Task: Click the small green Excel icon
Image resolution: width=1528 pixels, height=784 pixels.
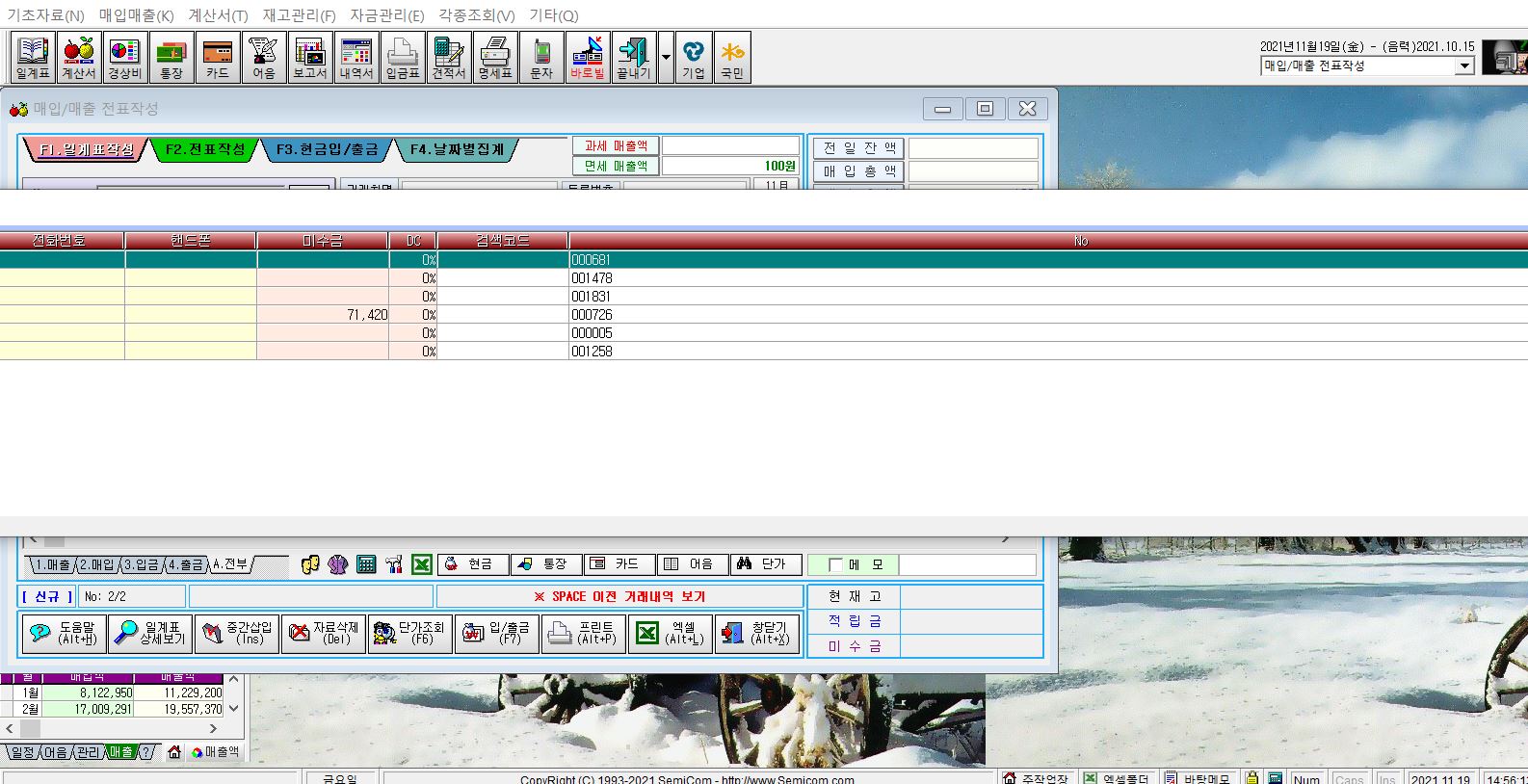Action: 422,564
